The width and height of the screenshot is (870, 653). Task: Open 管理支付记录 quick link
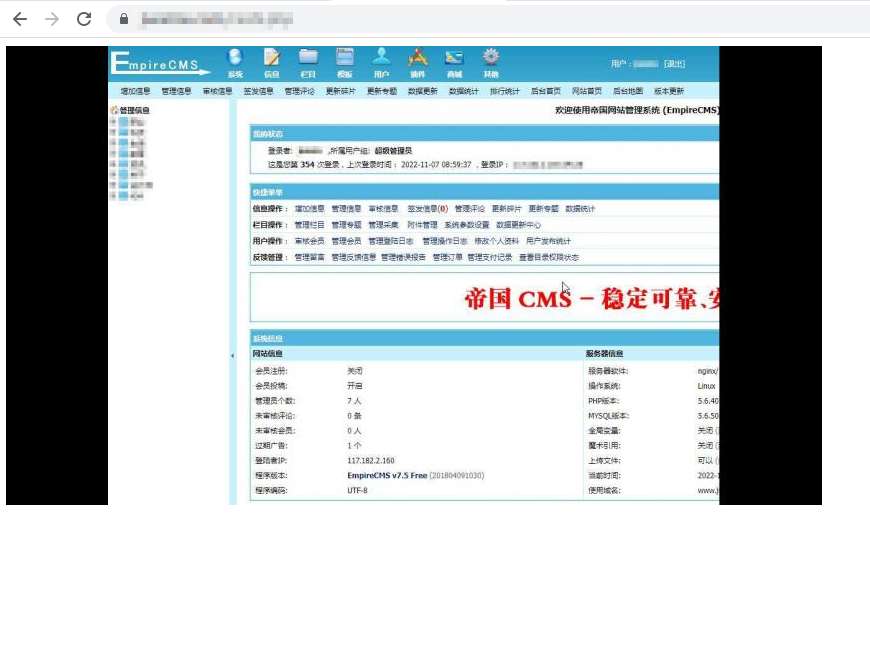[490, 257]
